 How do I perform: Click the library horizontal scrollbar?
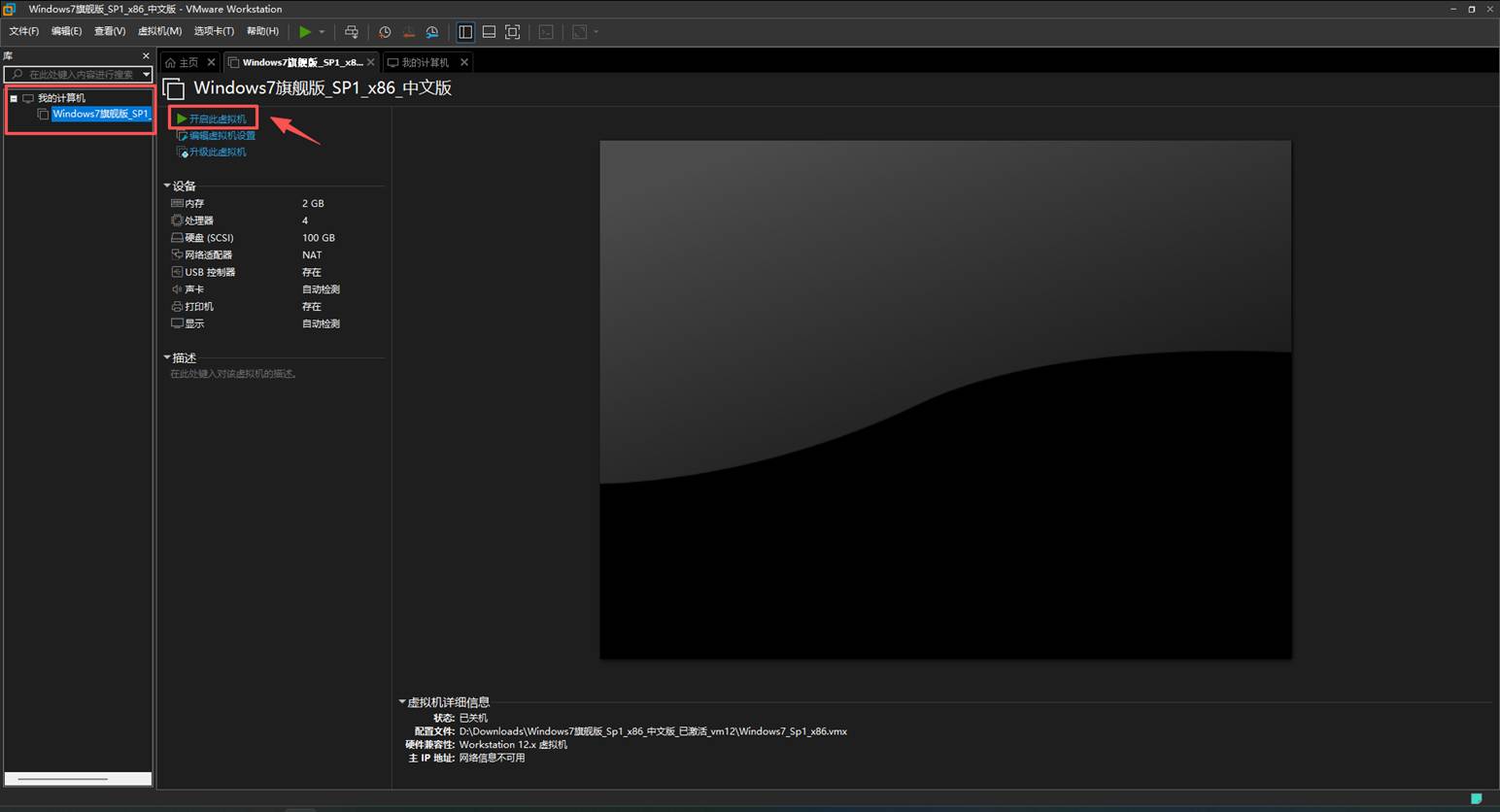pos(63,779)
